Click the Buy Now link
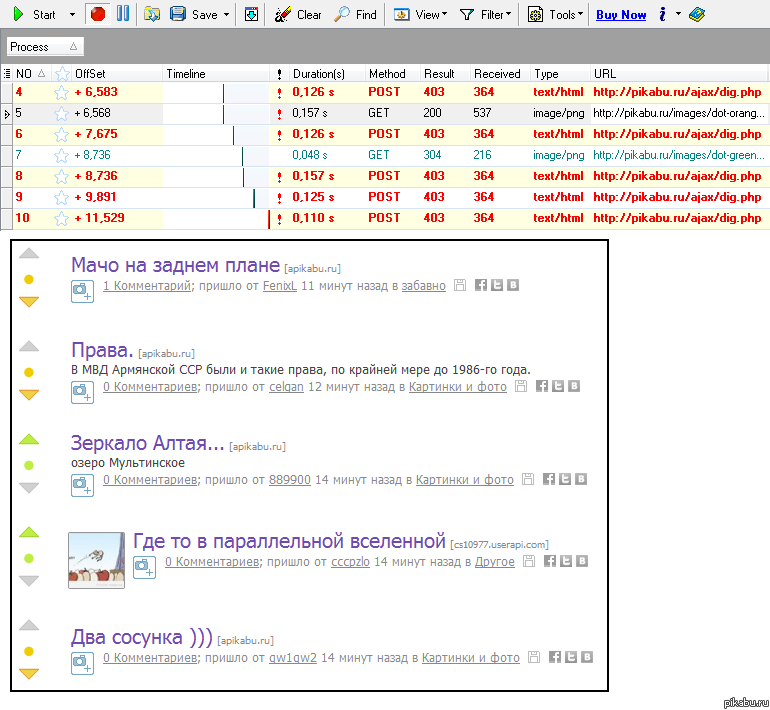The height and width of the screenshot is (710, 770). 621,15
